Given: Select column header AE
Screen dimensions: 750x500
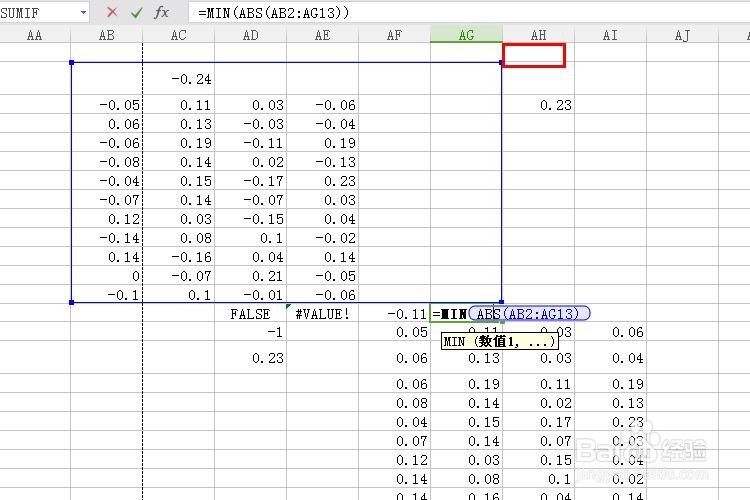Looking at the screenshot, I should pyautogui.click(x=322, y=35).
